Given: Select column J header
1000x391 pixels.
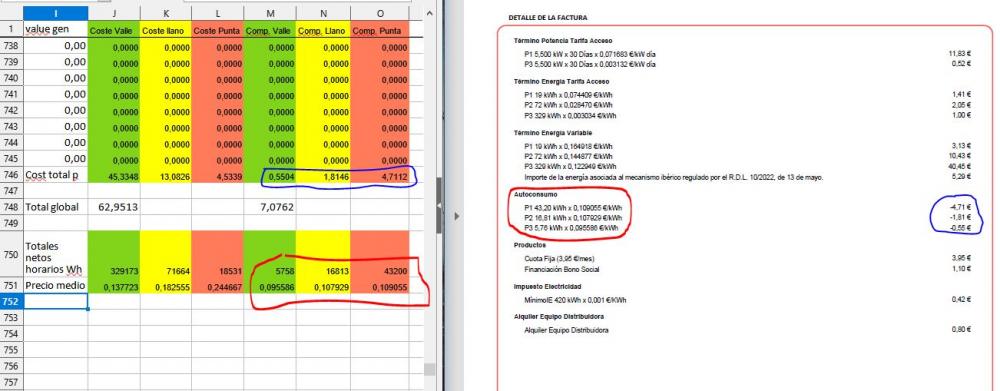Looking at the screenshot, I should [x=114, y=13].
